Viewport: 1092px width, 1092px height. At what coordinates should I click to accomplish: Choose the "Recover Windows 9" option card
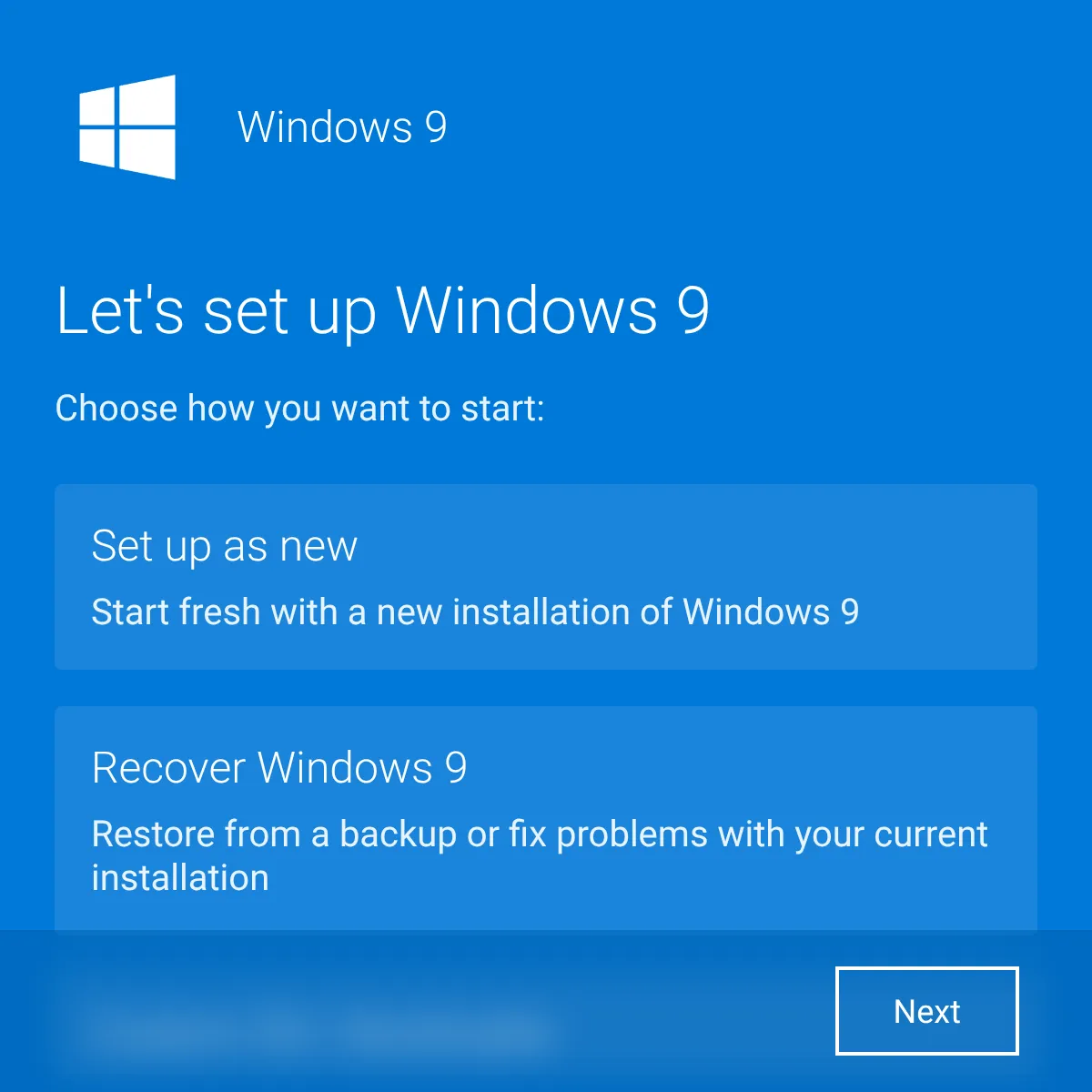click(546, 818)
